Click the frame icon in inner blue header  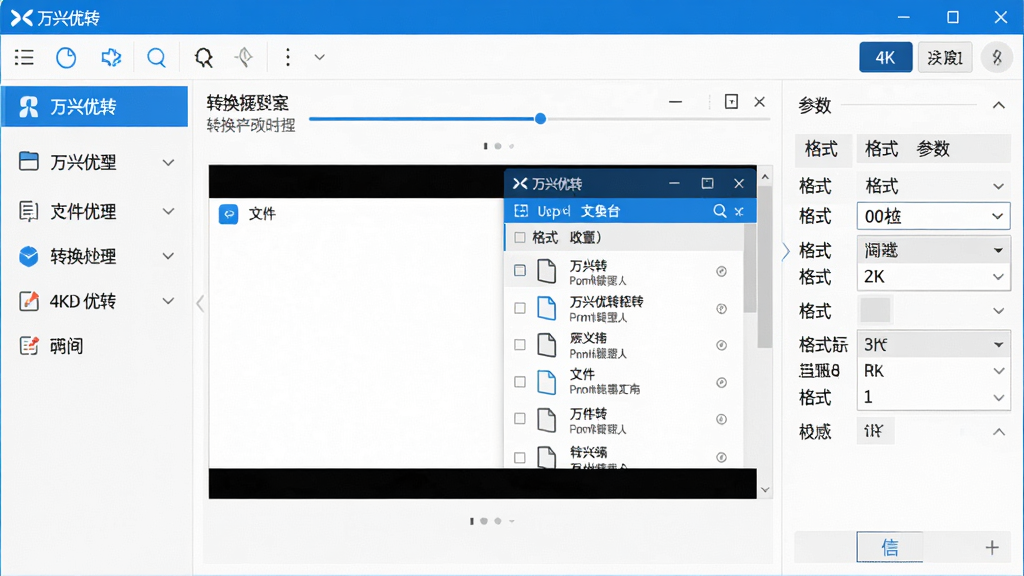pos(521,211)
